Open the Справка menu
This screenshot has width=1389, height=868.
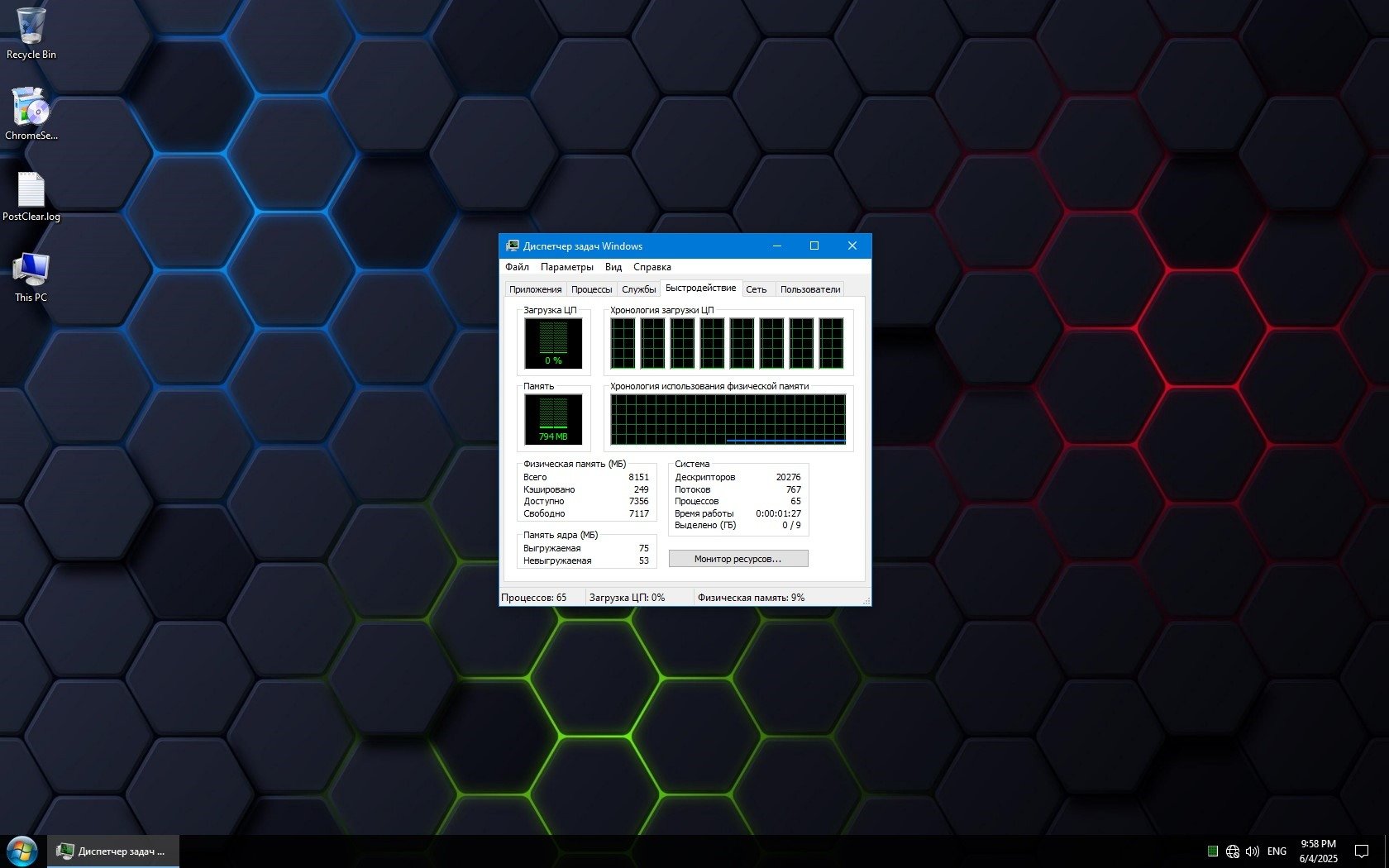(652, 267)
